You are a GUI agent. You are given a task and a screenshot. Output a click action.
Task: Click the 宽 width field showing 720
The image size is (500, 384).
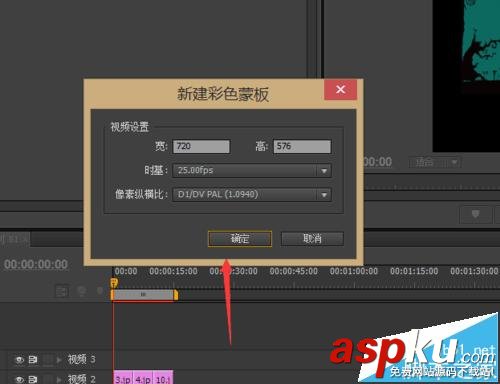pos(201,147)
